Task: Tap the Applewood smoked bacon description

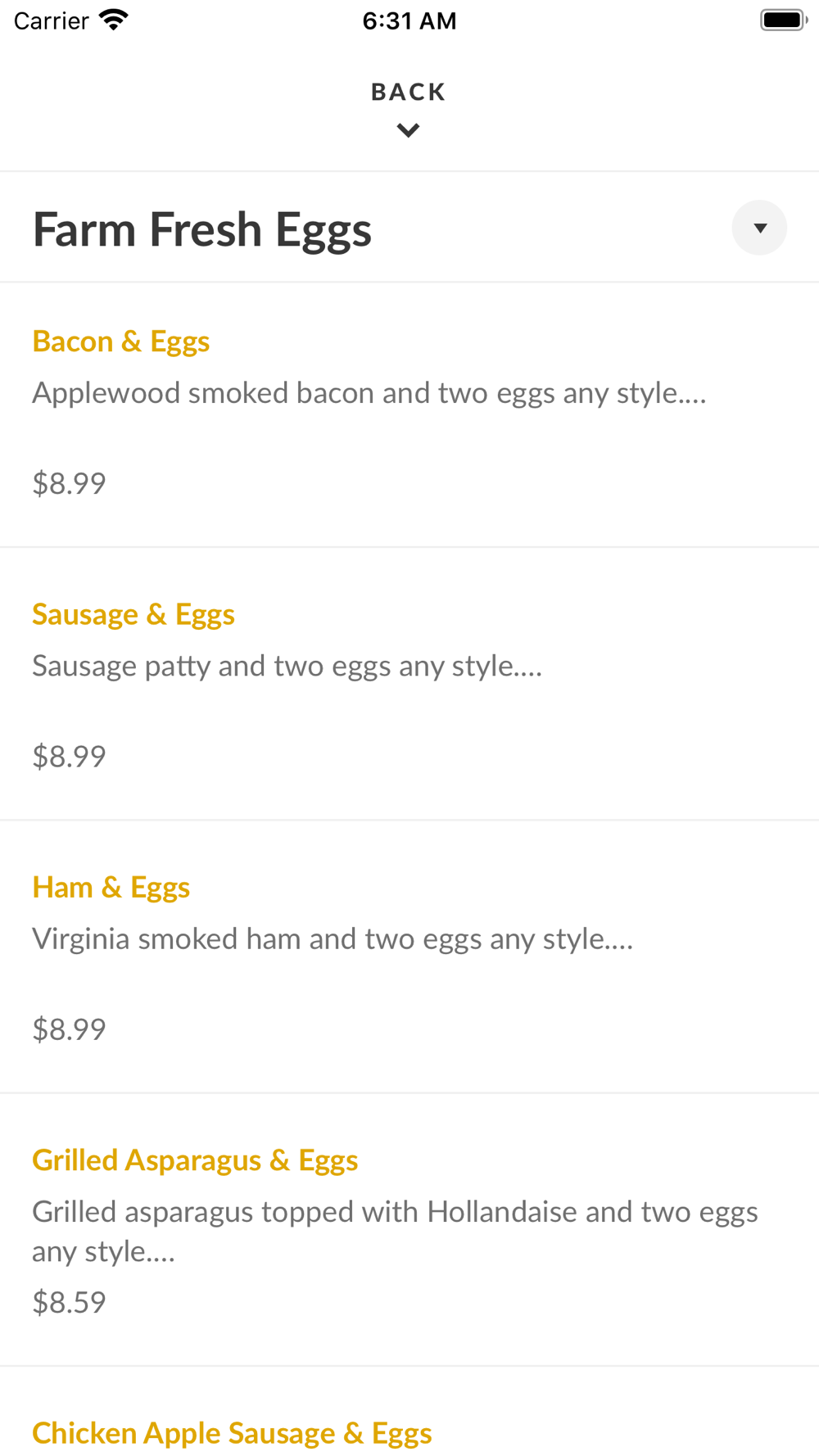Action: pyautogui.click(x=369, y=393)
